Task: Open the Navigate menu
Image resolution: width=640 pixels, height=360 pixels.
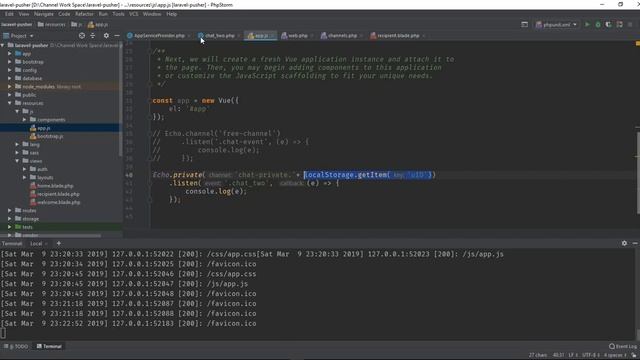Action: [x=43, y=14]
